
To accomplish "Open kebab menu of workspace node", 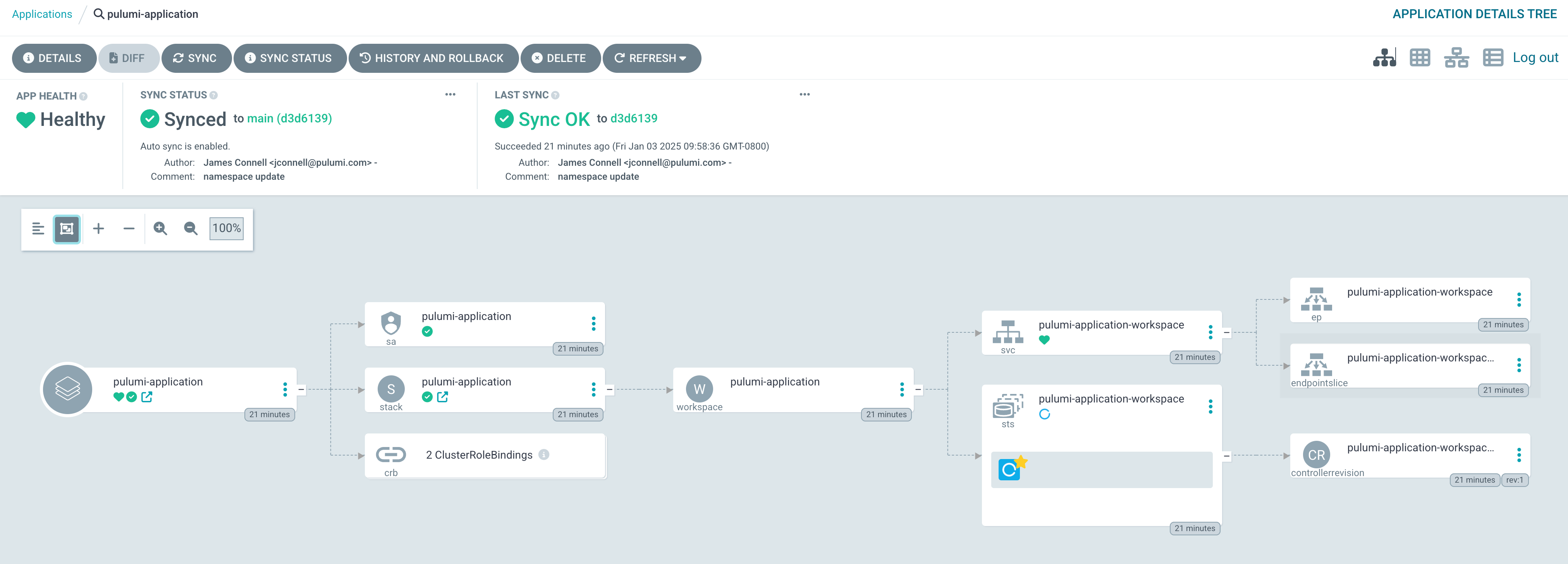I will (x=901, y=389).
